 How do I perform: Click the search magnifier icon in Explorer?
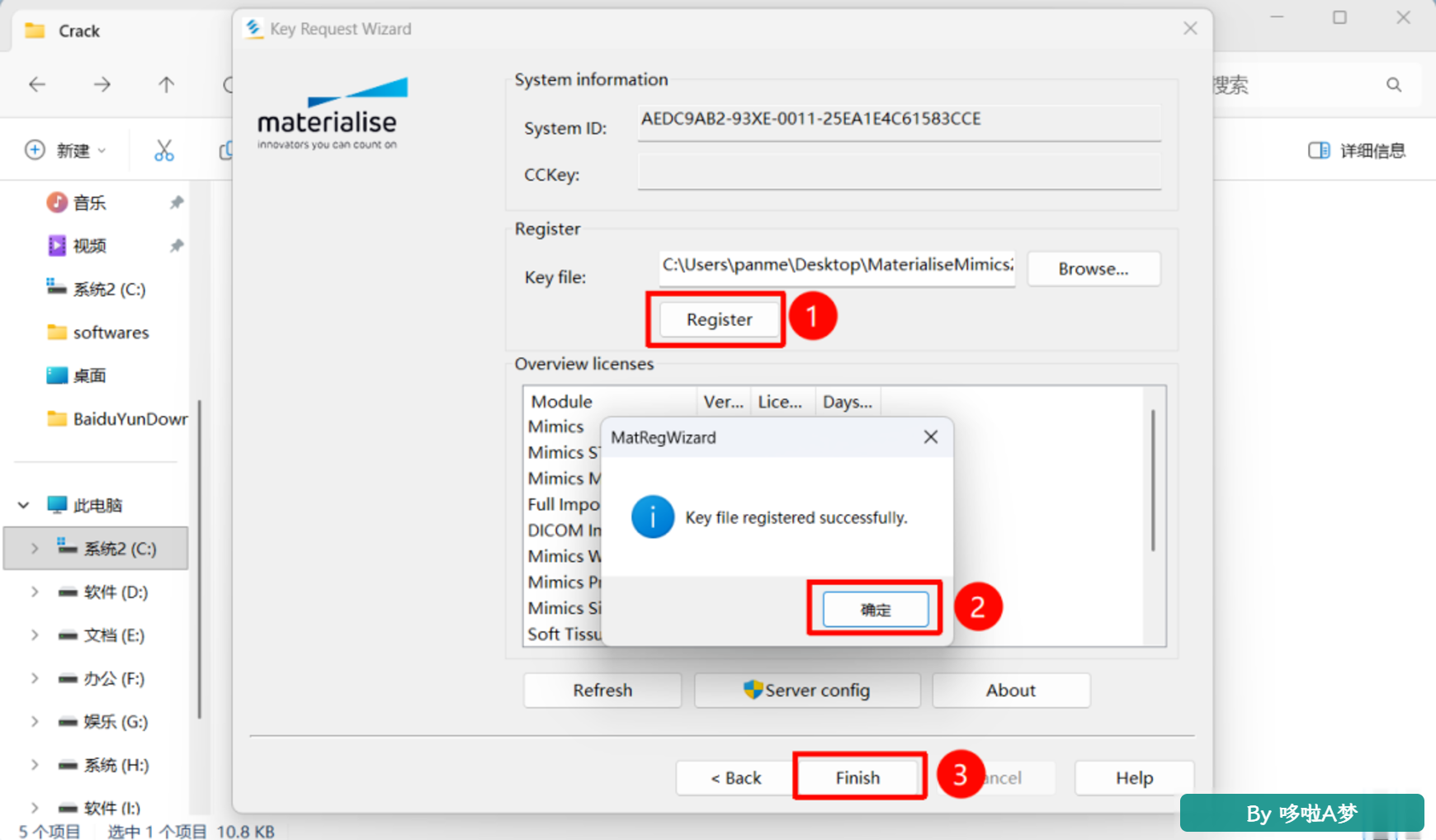click(1394, 84)
